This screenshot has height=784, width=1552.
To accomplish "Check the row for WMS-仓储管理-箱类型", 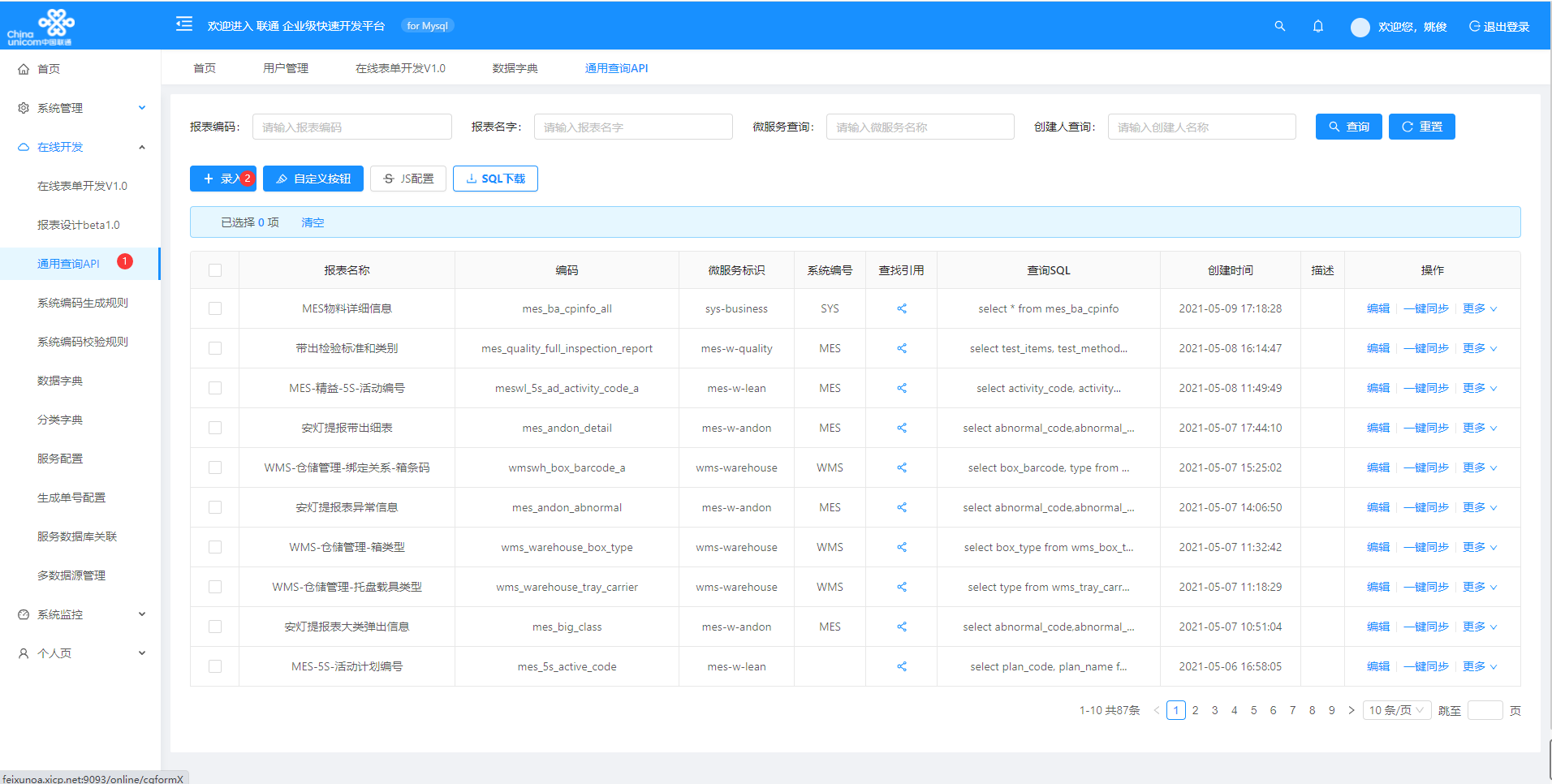I will (x=215, y=547).
